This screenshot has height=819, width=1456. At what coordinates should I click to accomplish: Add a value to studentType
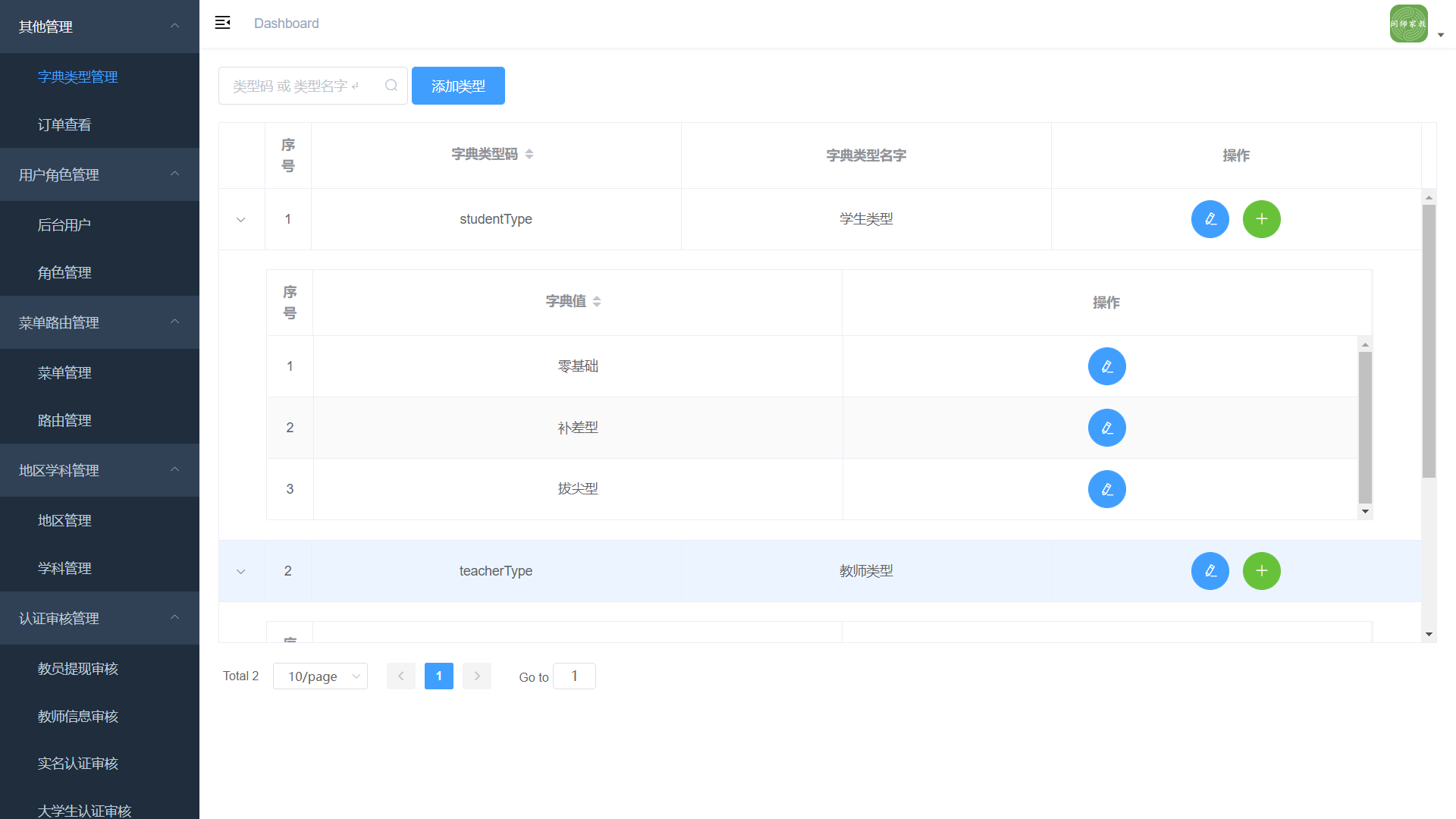tap(1261, 219)
